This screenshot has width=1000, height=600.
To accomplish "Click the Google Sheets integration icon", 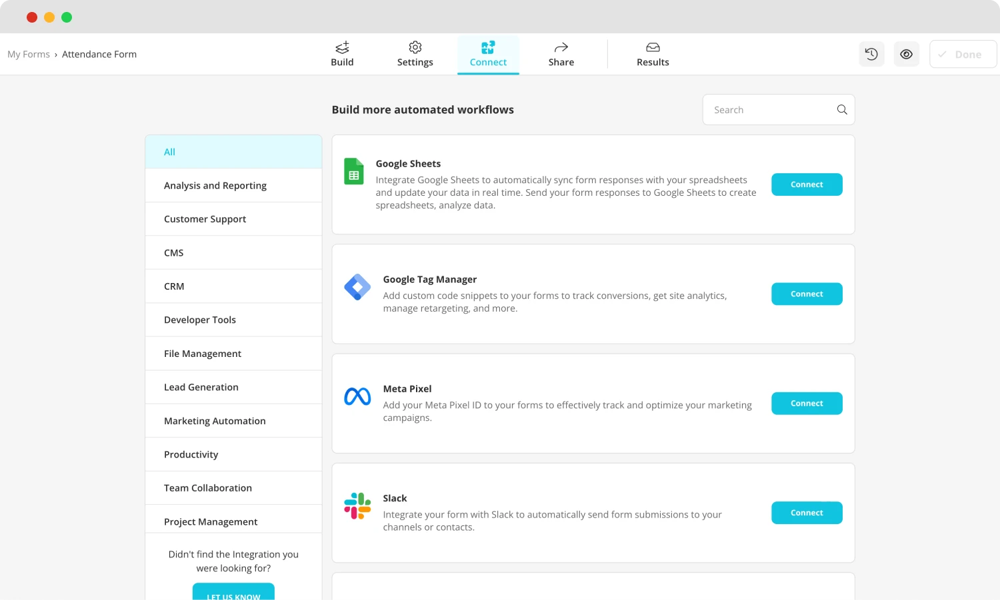I will coord(353,171).
